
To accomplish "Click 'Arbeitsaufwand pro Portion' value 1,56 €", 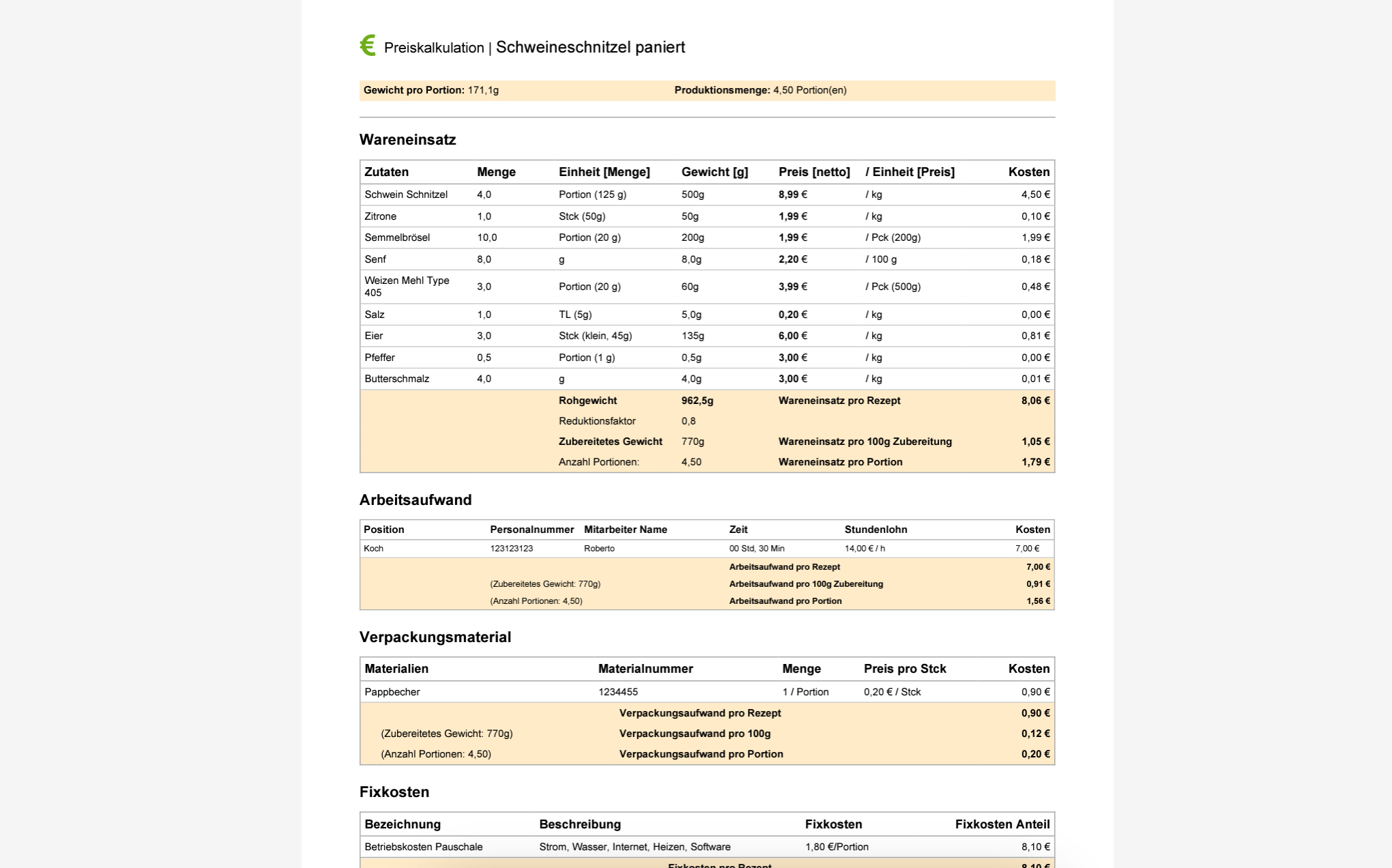I will 1038,601.
